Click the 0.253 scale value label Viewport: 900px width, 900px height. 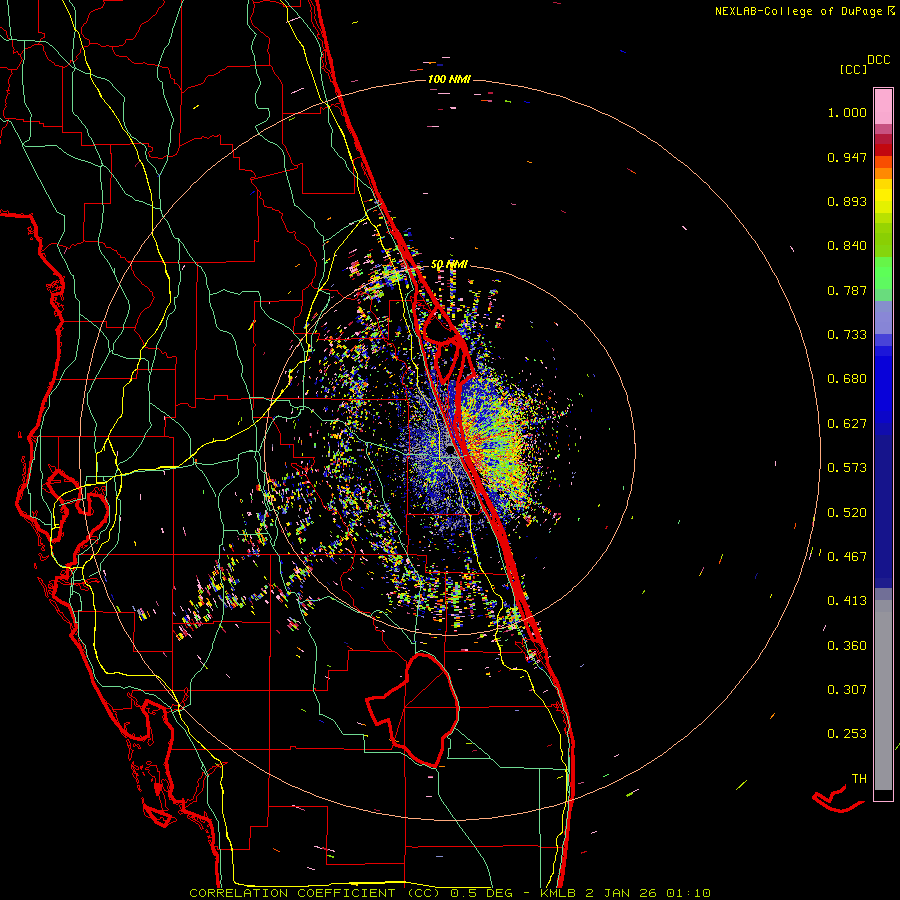pyautogui.click(x=847, y=734)
